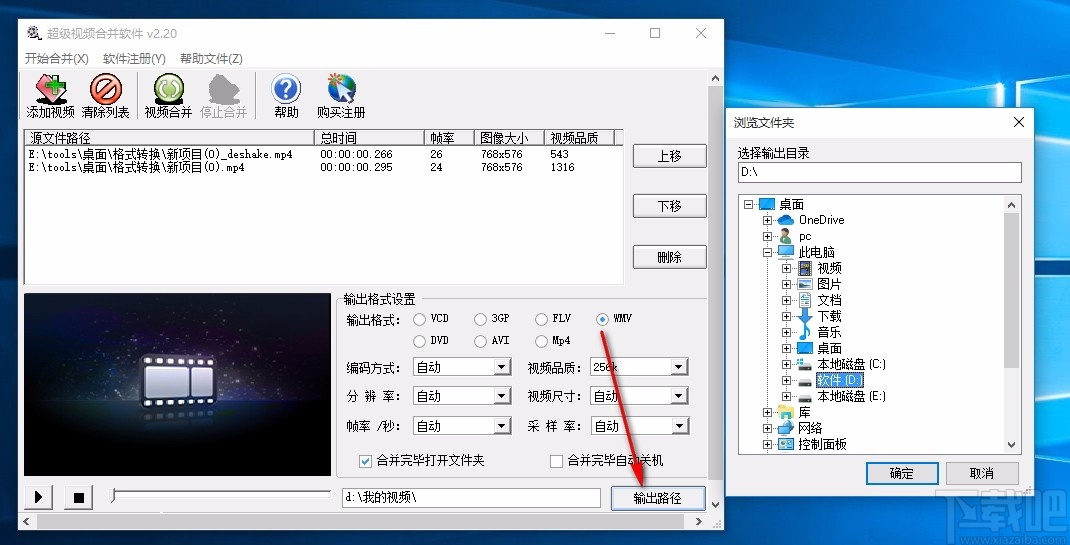Select the VCD output format
The width and height of the screenshot is (1070, 545).
[419, 319]
